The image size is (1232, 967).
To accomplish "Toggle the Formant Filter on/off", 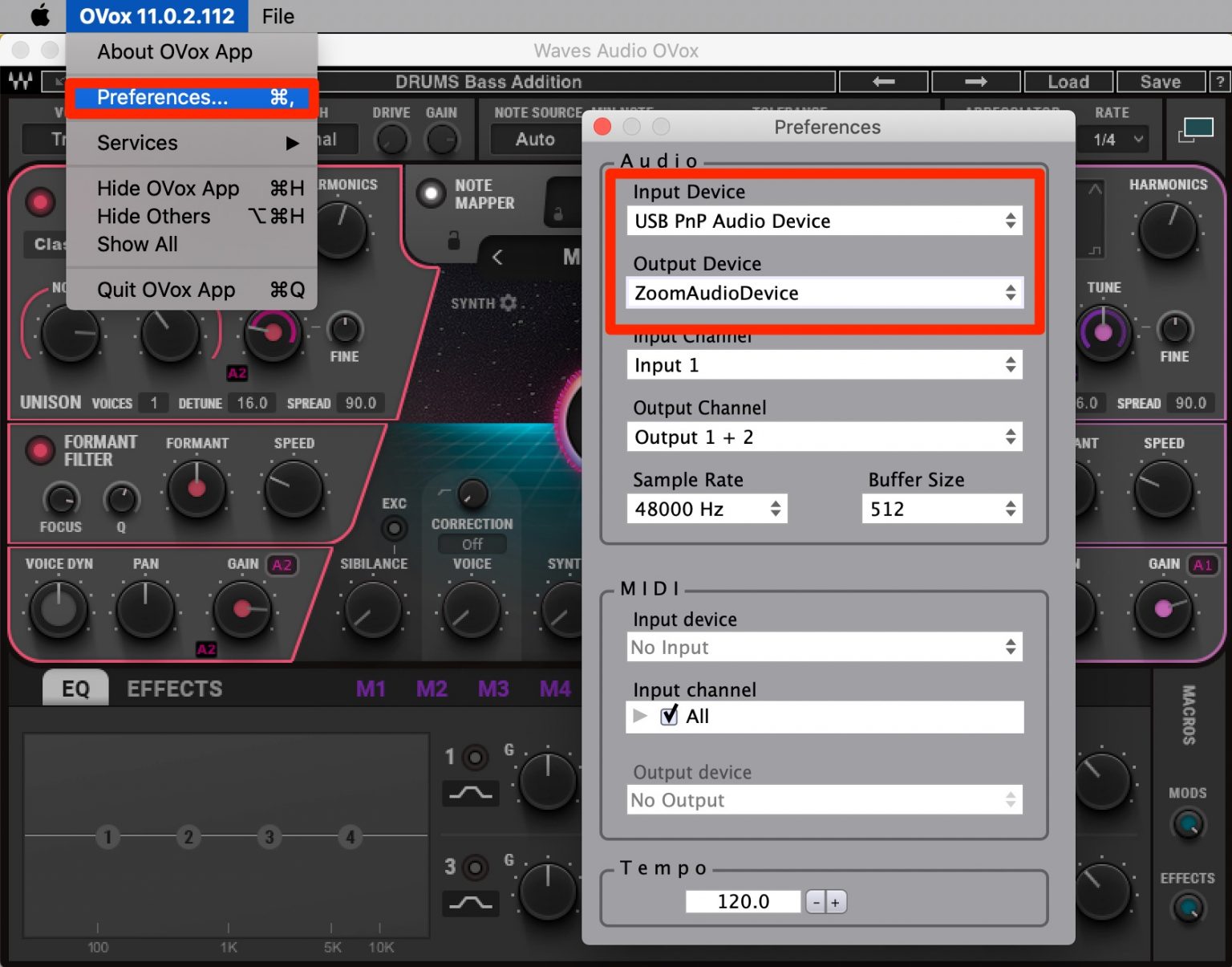I will click(x=40, y=451).
